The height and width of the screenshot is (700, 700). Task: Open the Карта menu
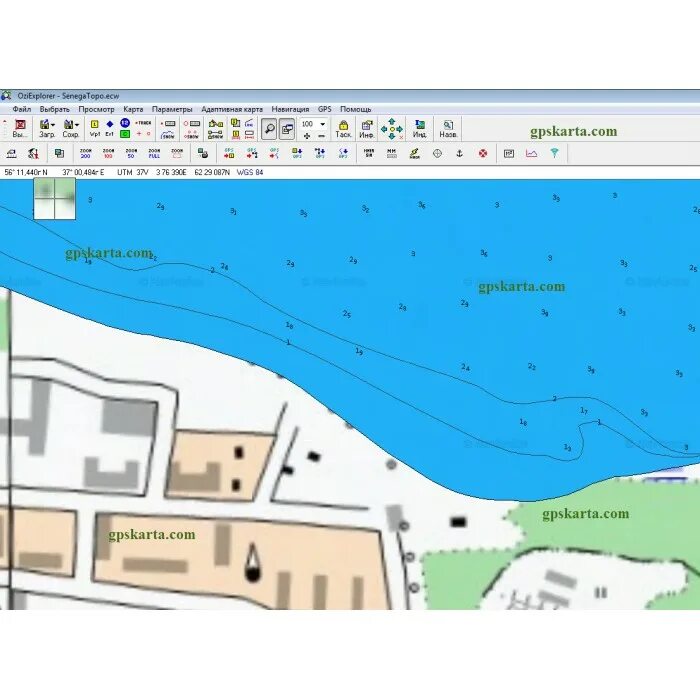[133, 109]
